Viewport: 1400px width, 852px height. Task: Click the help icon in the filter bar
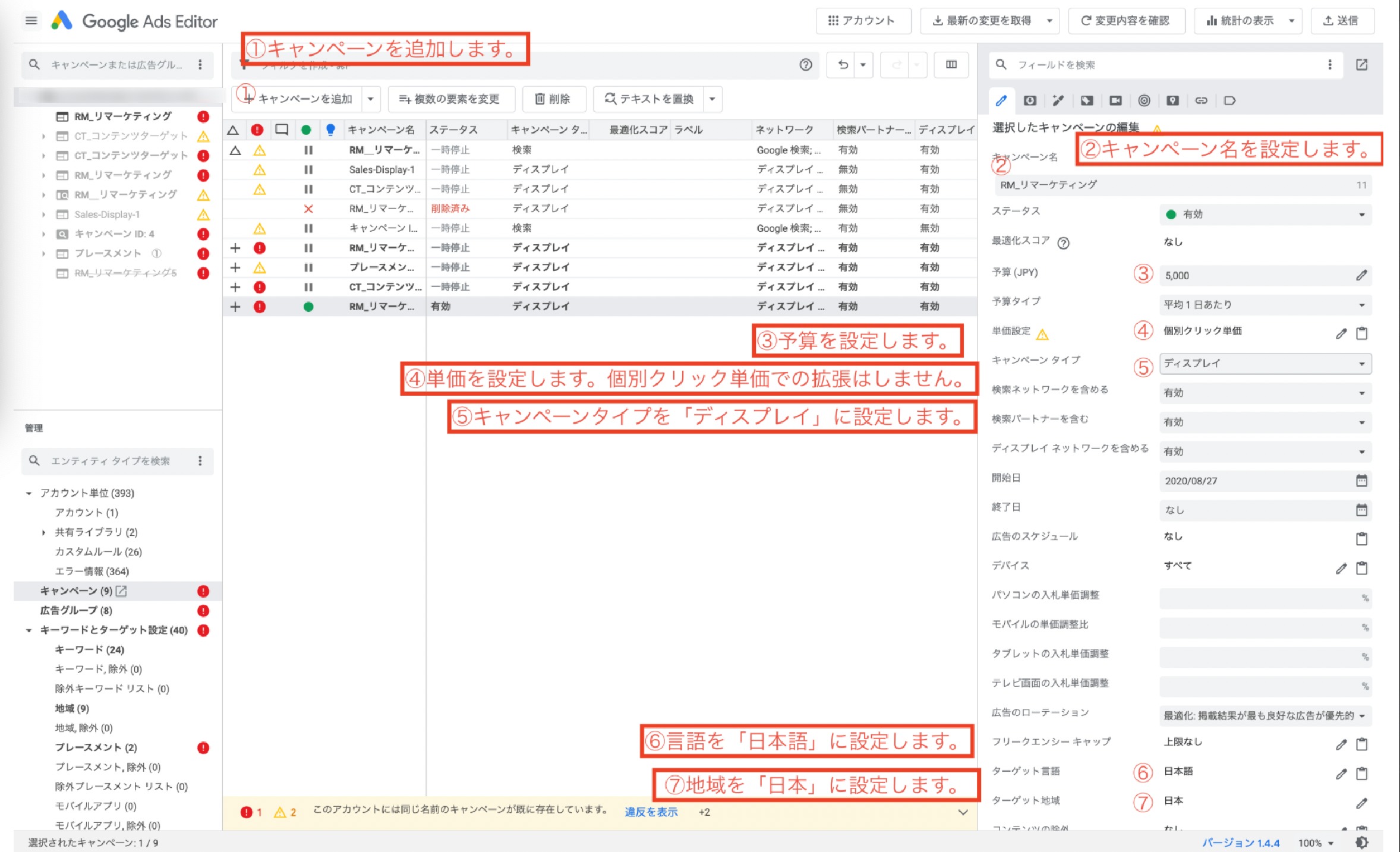coord(805,65)
